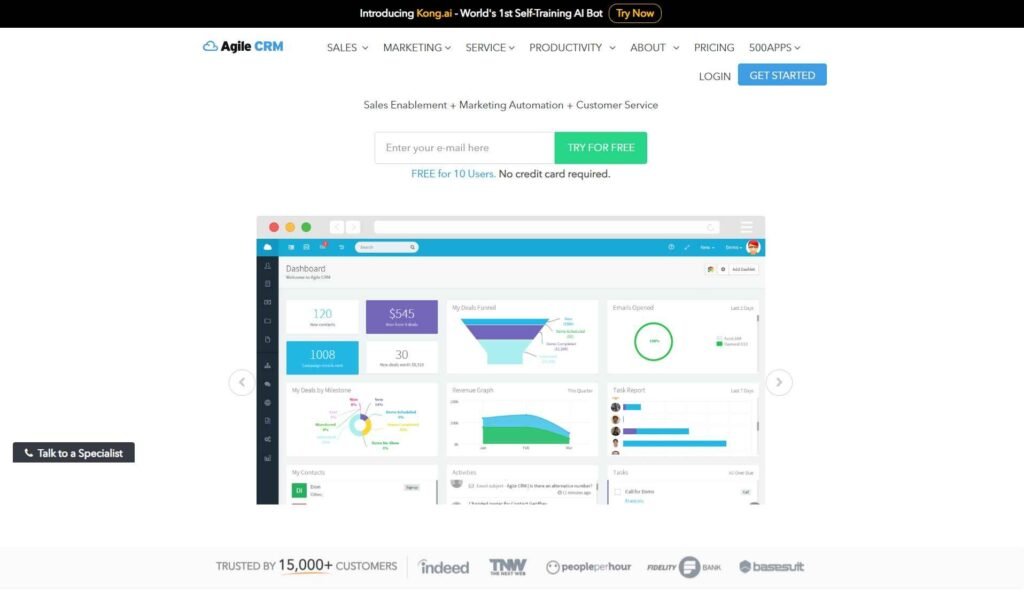Click the Revenue Graph chart

pos(522,419)
